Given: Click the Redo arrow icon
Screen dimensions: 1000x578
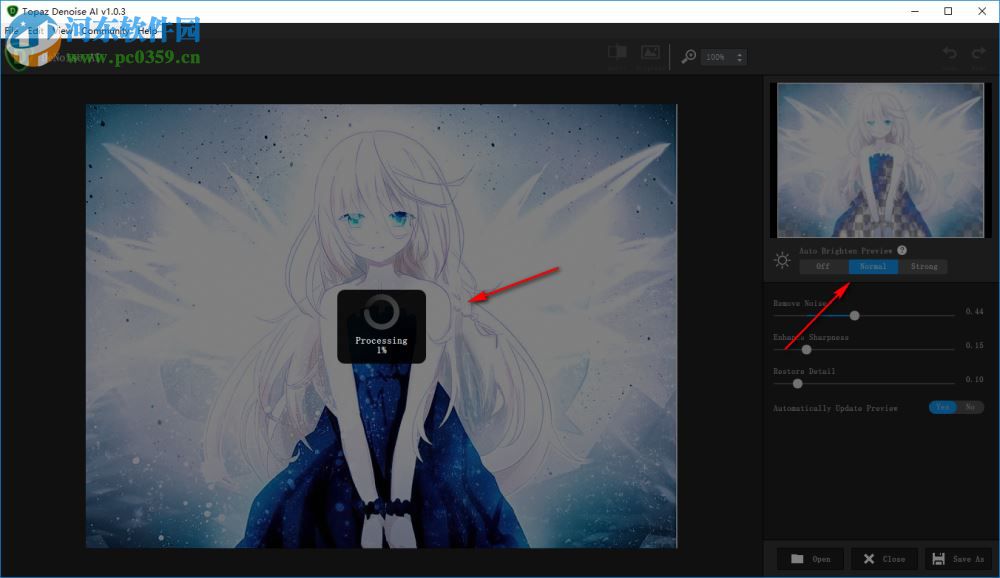Looking at the screenshot, I should 977,52.
